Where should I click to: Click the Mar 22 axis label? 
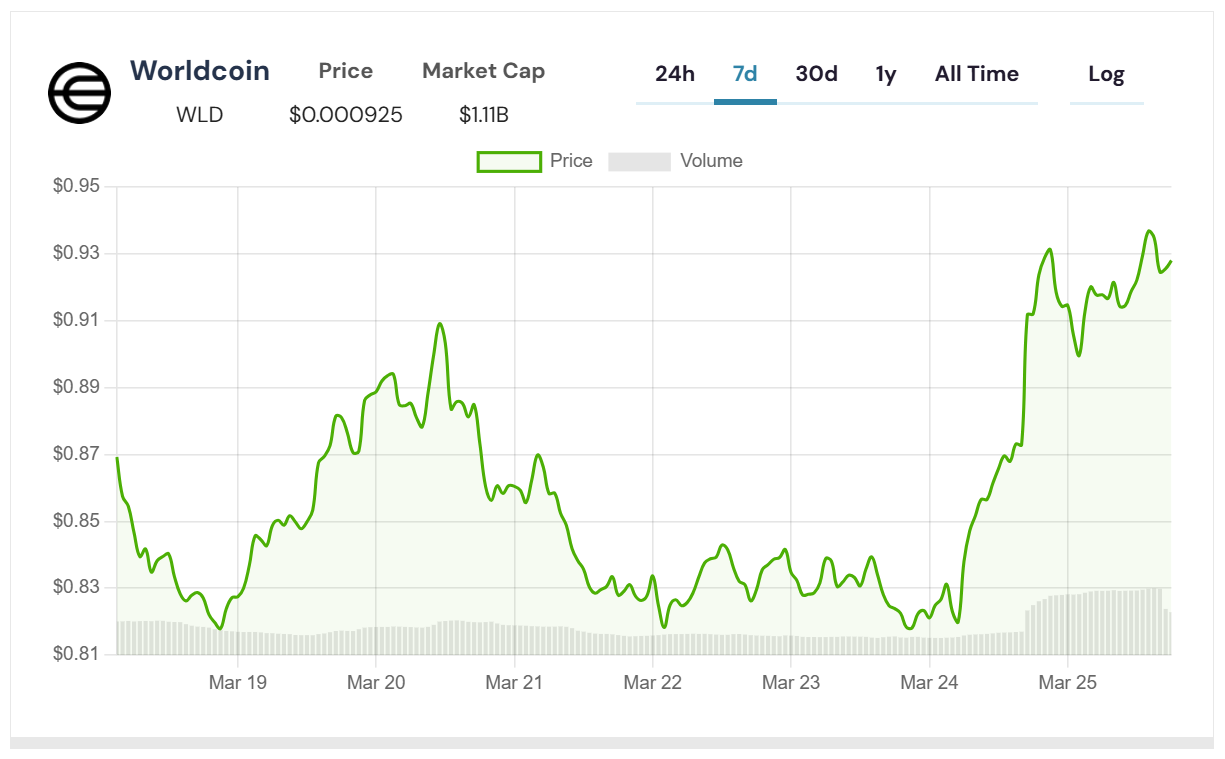[x=653, y=683]
